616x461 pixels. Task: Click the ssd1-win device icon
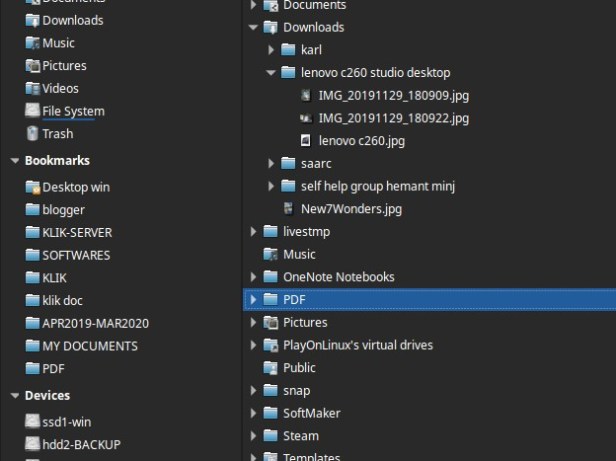click(x=33, y=421)
